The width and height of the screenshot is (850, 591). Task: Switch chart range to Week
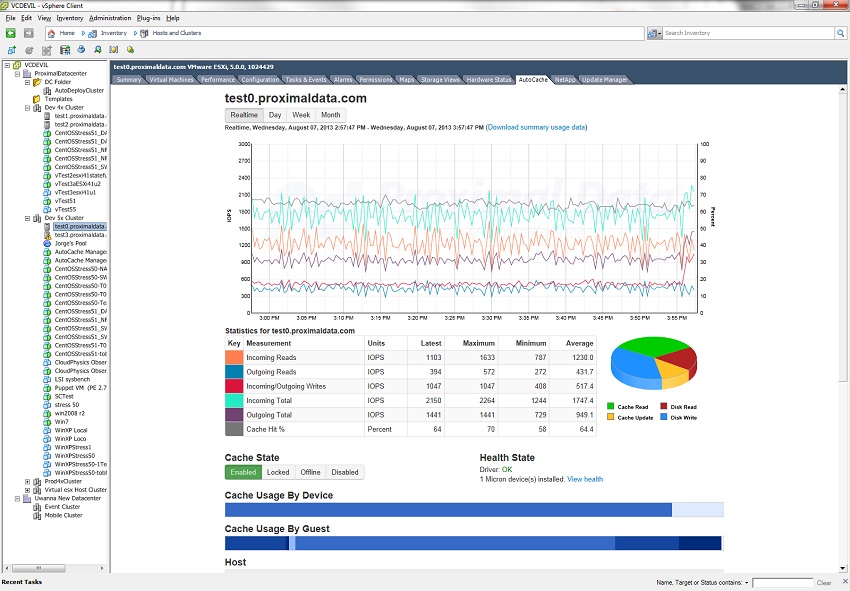pyautogui.click(x=301, y=115)
